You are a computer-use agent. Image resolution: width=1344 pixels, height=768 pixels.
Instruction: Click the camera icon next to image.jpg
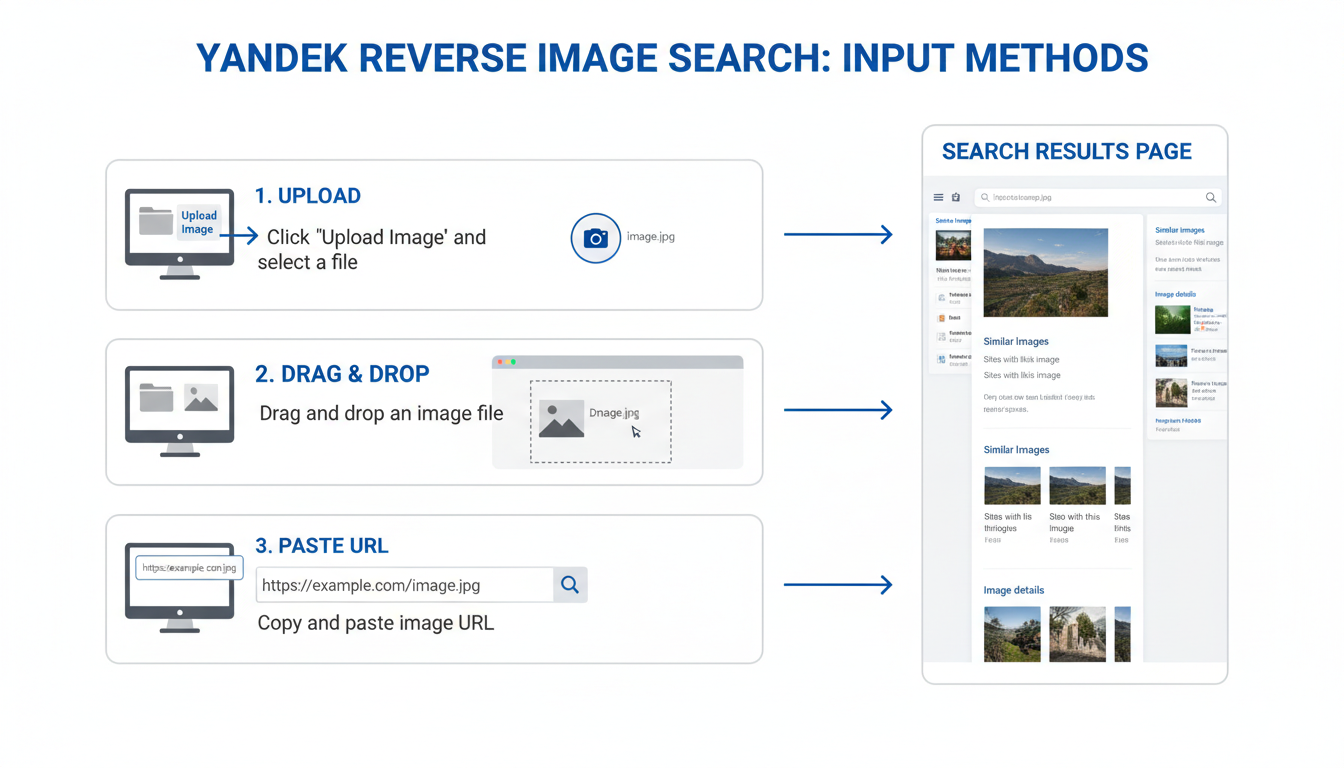click(x=595, y=239)
